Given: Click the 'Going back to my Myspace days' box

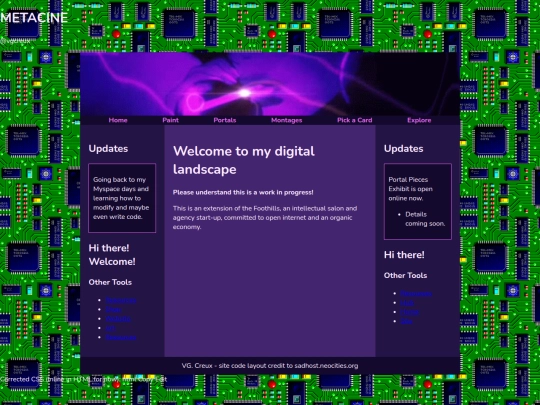Looking at the screenshot, I should [x=122, y=198].
